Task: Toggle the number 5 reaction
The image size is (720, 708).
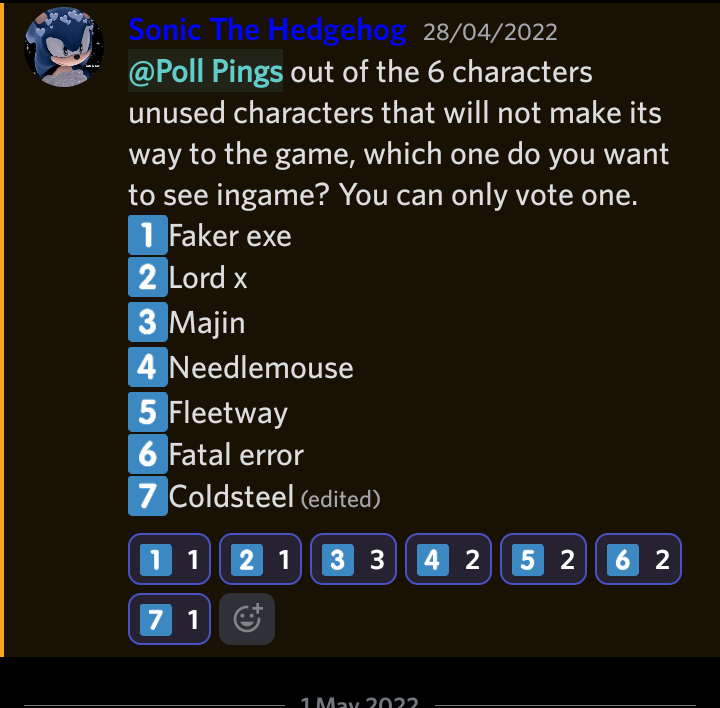Action: click(x=542, y=560)
